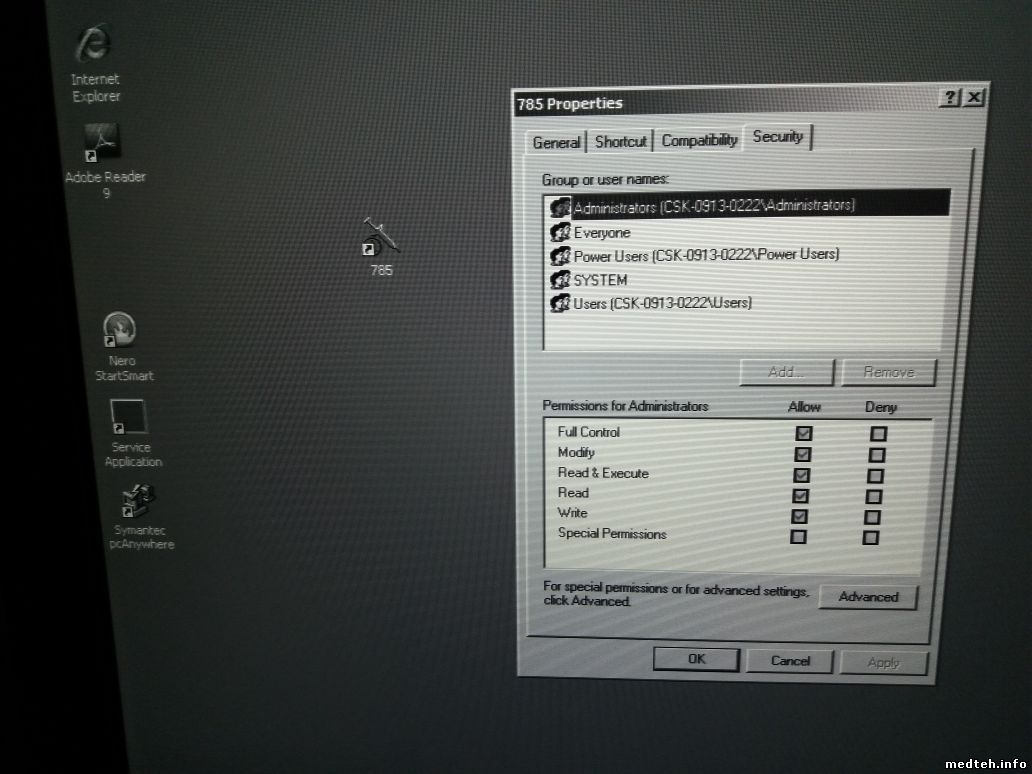Switch to the General tab
This screenshot has height=774, width=1032.
(x=556, y=142)
